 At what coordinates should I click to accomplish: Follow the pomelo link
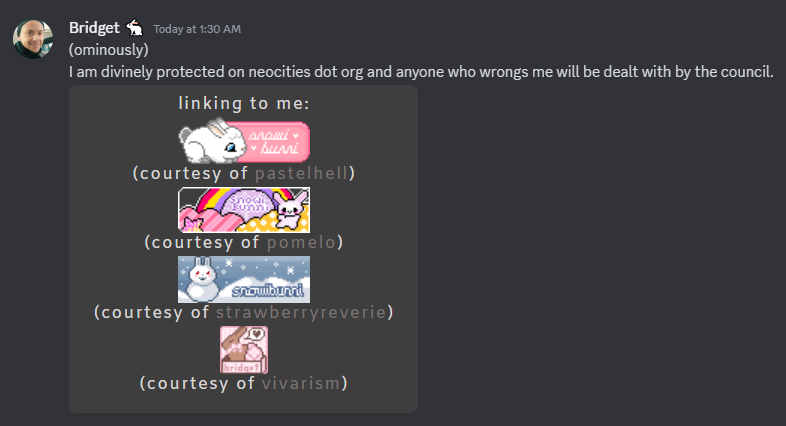(x=301, y=243)
